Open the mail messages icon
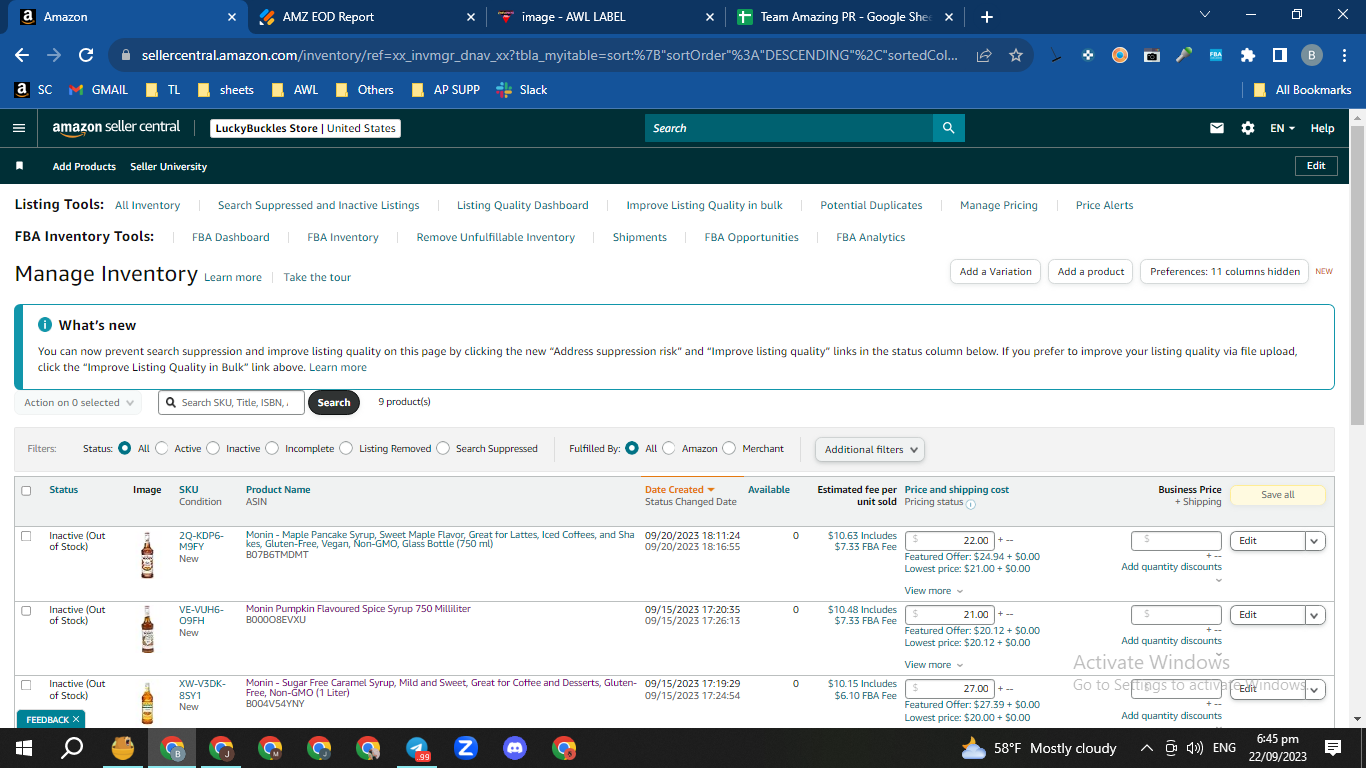The image size is (1366, 768). point(1217,128)
